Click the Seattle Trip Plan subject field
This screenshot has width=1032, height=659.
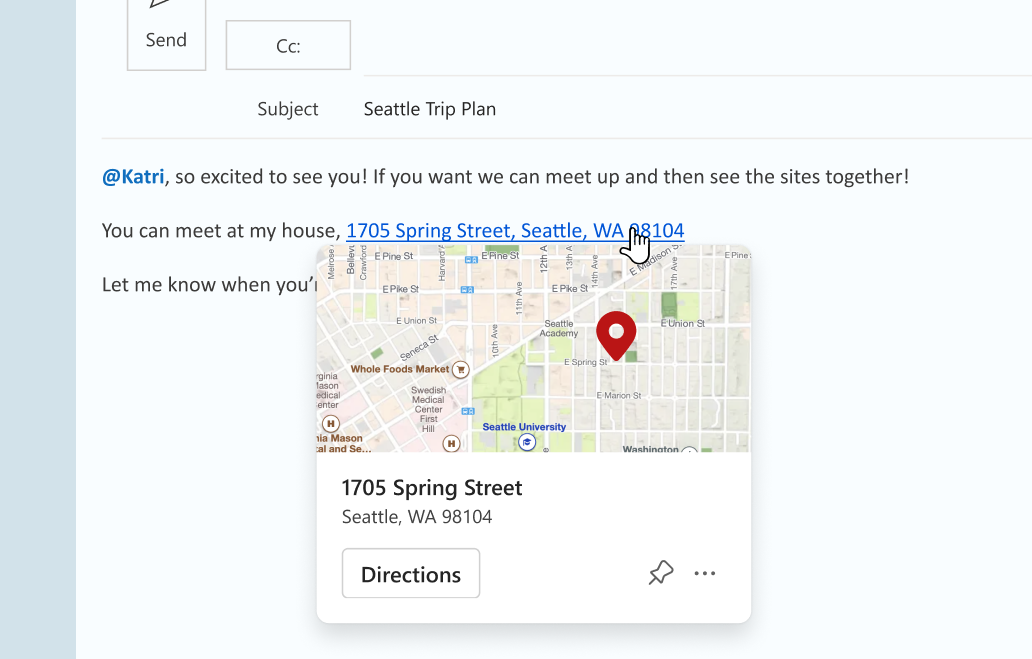tap(430, 109)
